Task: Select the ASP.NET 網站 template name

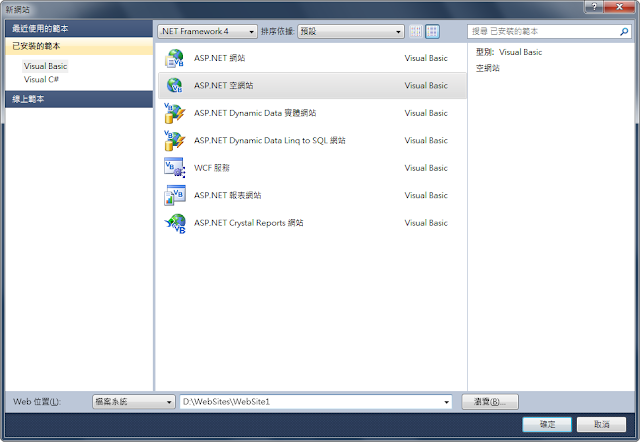Action: (220, 58)
